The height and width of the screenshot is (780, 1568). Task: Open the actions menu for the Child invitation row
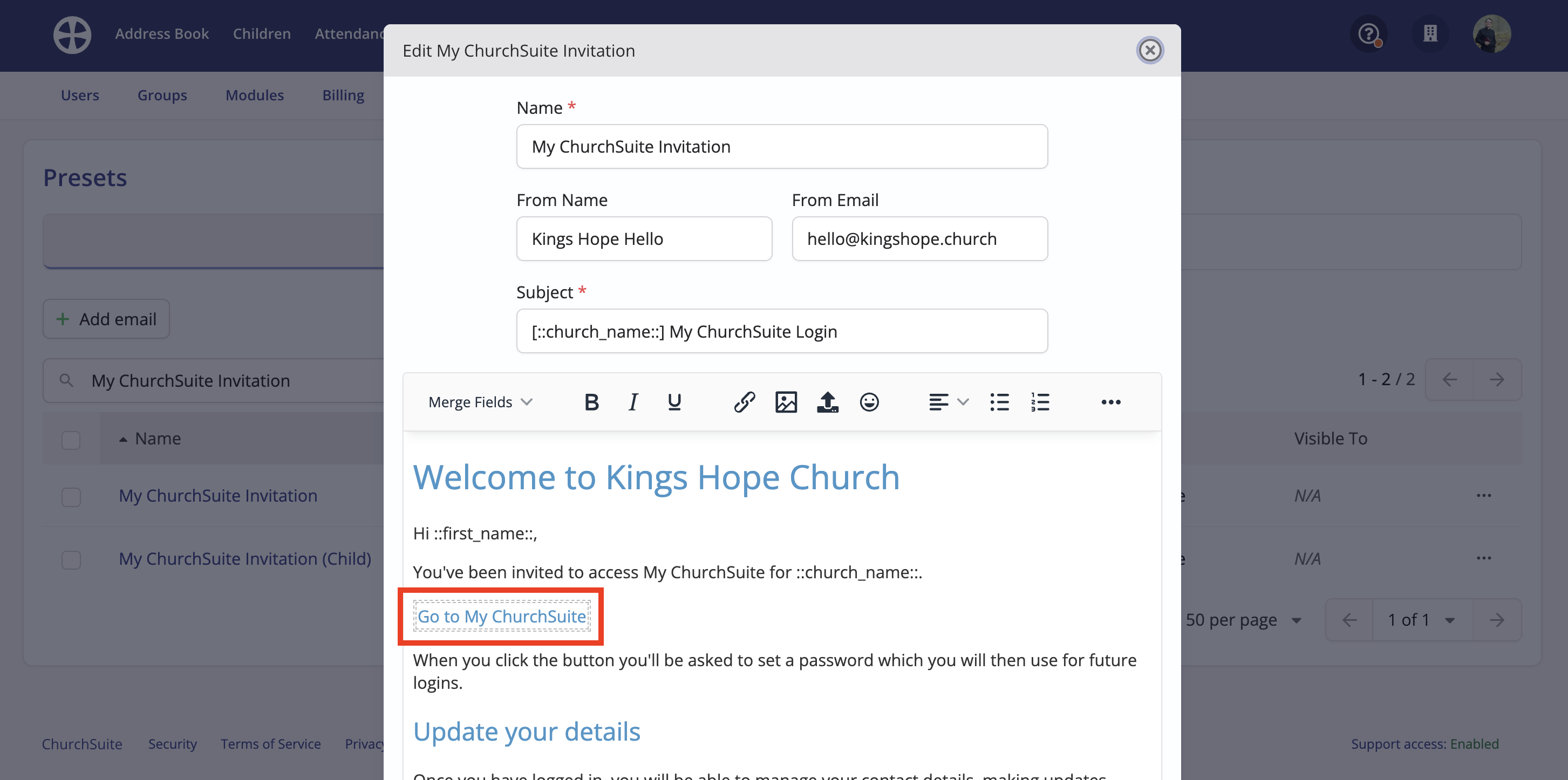click(1484, 558)
